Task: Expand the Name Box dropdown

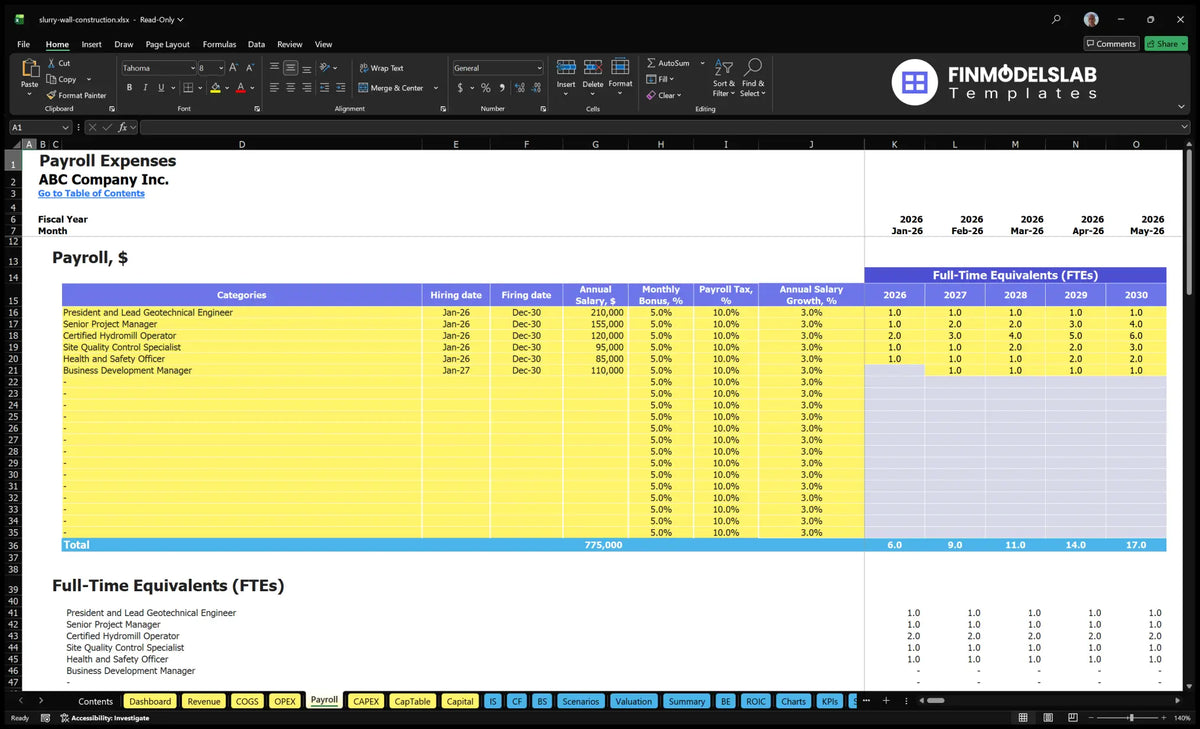Action: coord(66,128)
